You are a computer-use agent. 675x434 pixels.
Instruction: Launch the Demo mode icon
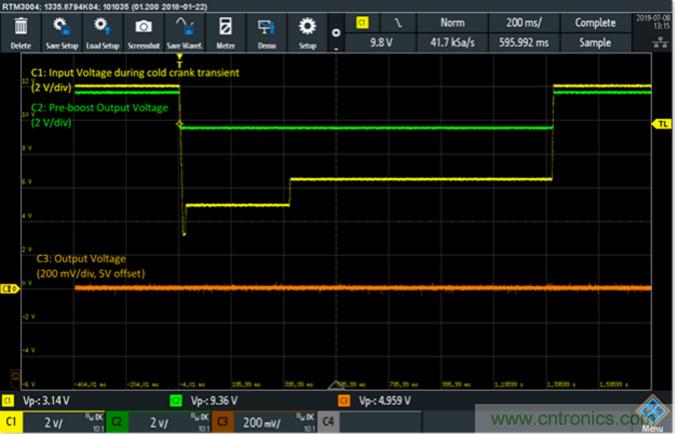click(x=267, y=29)
